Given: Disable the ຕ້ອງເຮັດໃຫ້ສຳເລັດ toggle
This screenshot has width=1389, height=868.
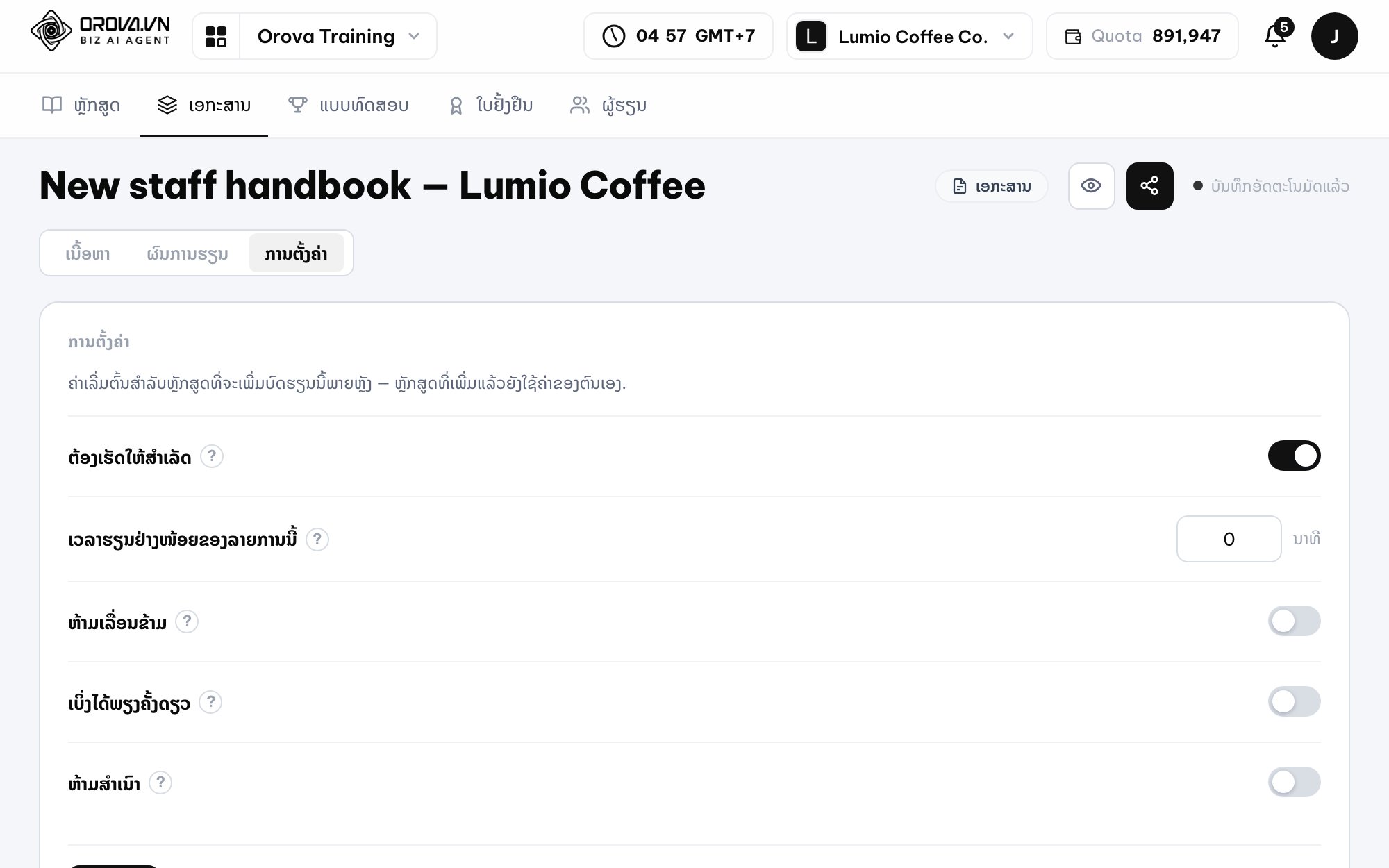Looking at the screenshot, I should [1294, 456].
